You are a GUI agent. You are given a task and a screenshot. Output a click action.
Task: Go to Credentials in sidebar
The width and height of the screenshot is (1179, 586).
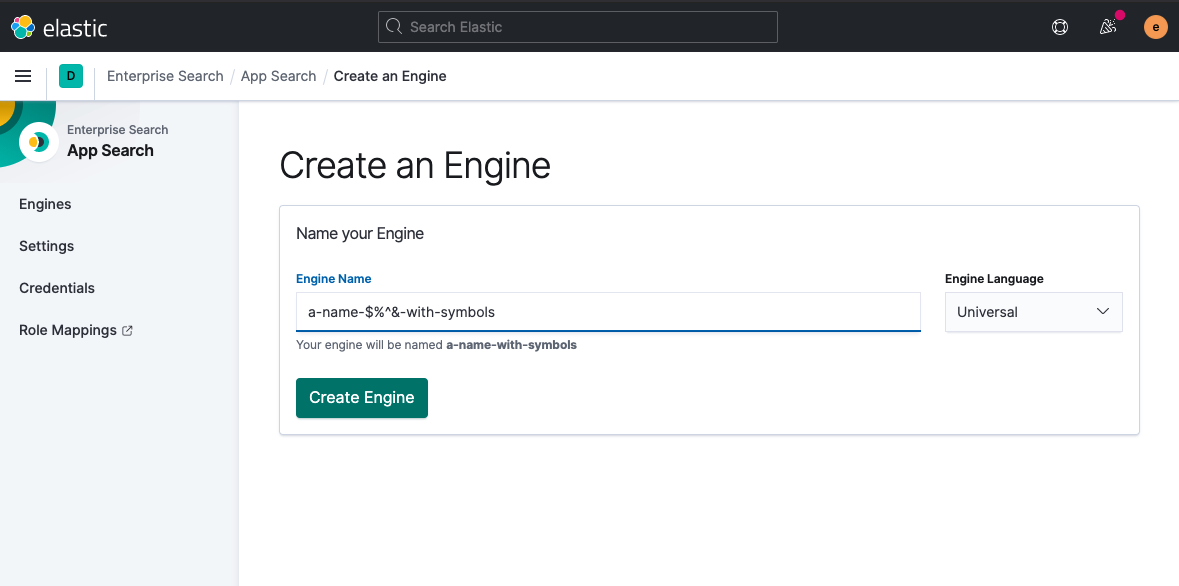57,288
